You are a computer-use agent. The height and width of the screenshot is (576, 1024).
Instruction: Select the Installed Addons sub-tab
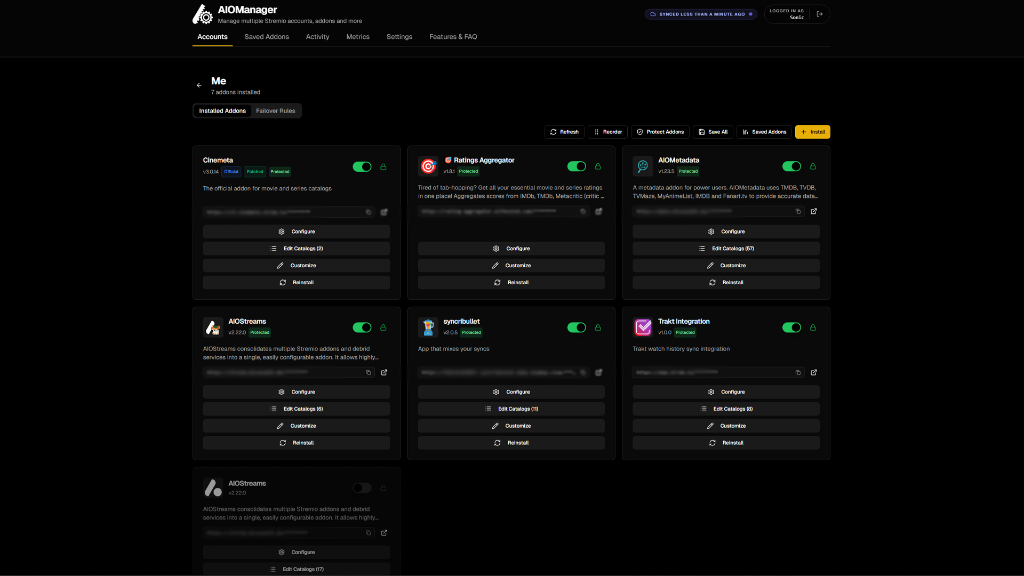click(x=222, y=111)
